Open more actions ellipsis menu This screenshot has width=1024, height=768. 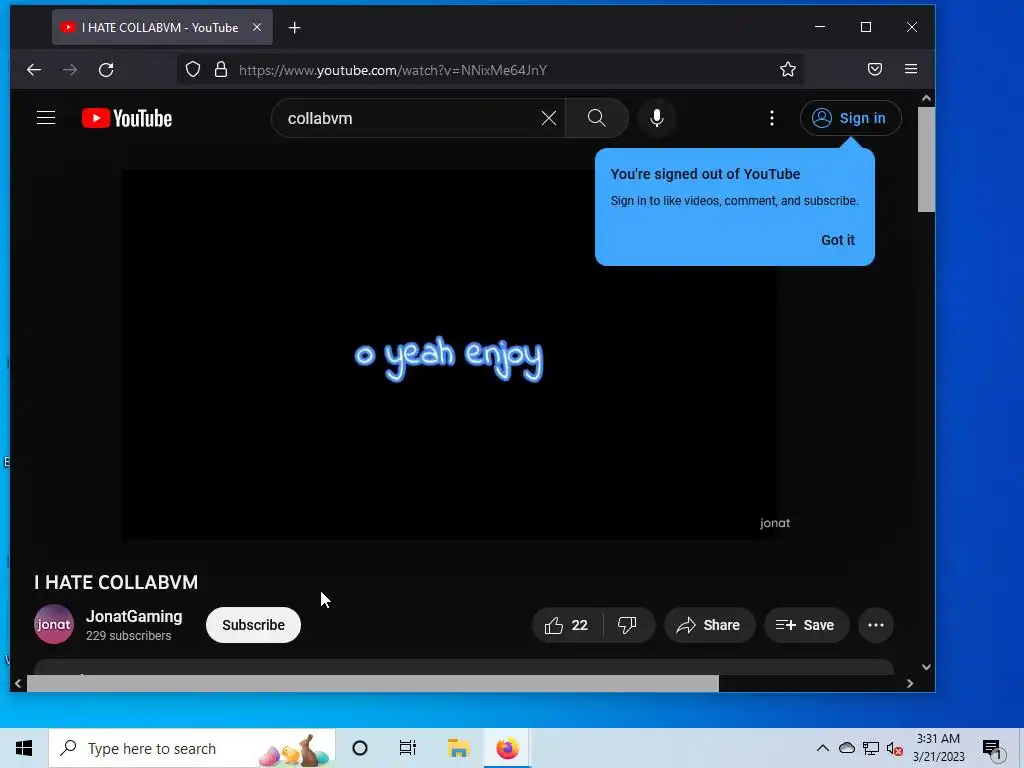876,626
